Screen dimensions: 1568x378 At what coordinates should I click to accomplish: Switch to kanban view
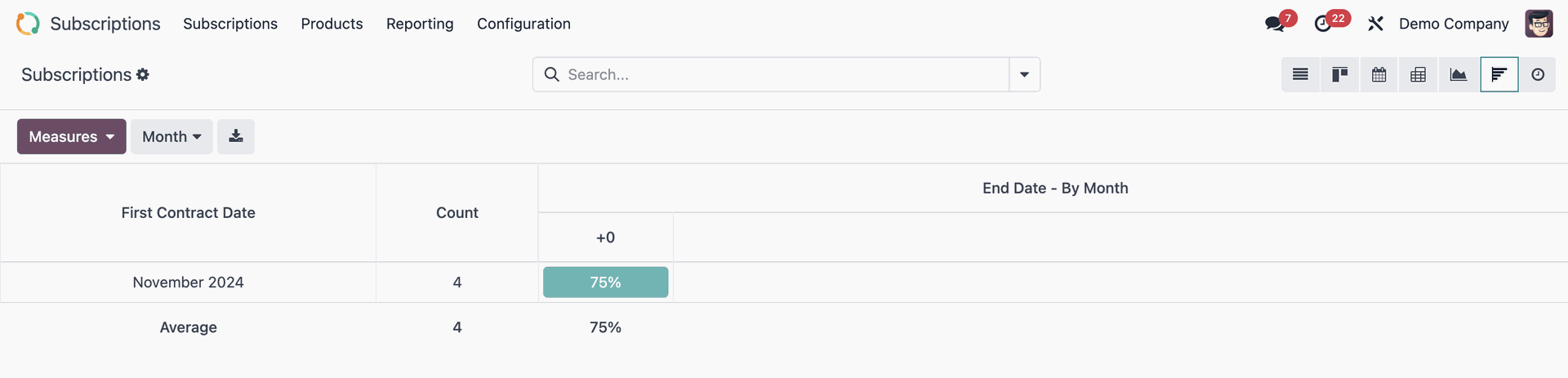(x=1339, y=74)
